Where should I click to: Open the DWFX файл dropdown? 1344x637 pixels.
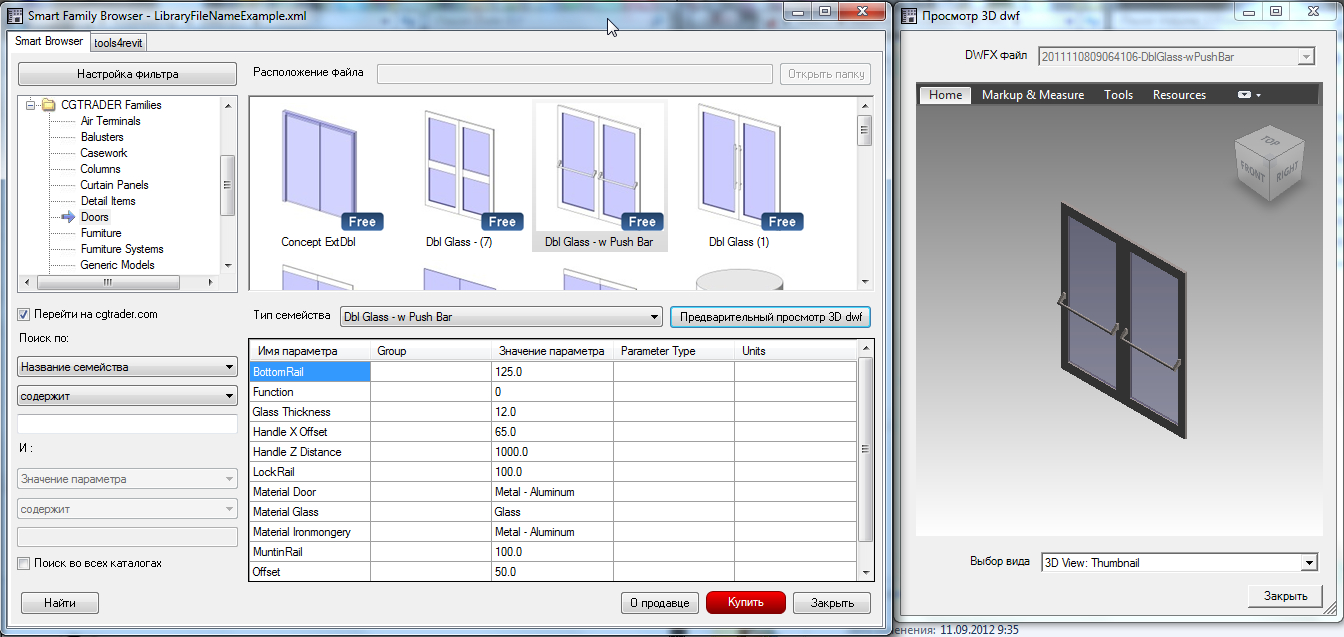(1177, 57)
